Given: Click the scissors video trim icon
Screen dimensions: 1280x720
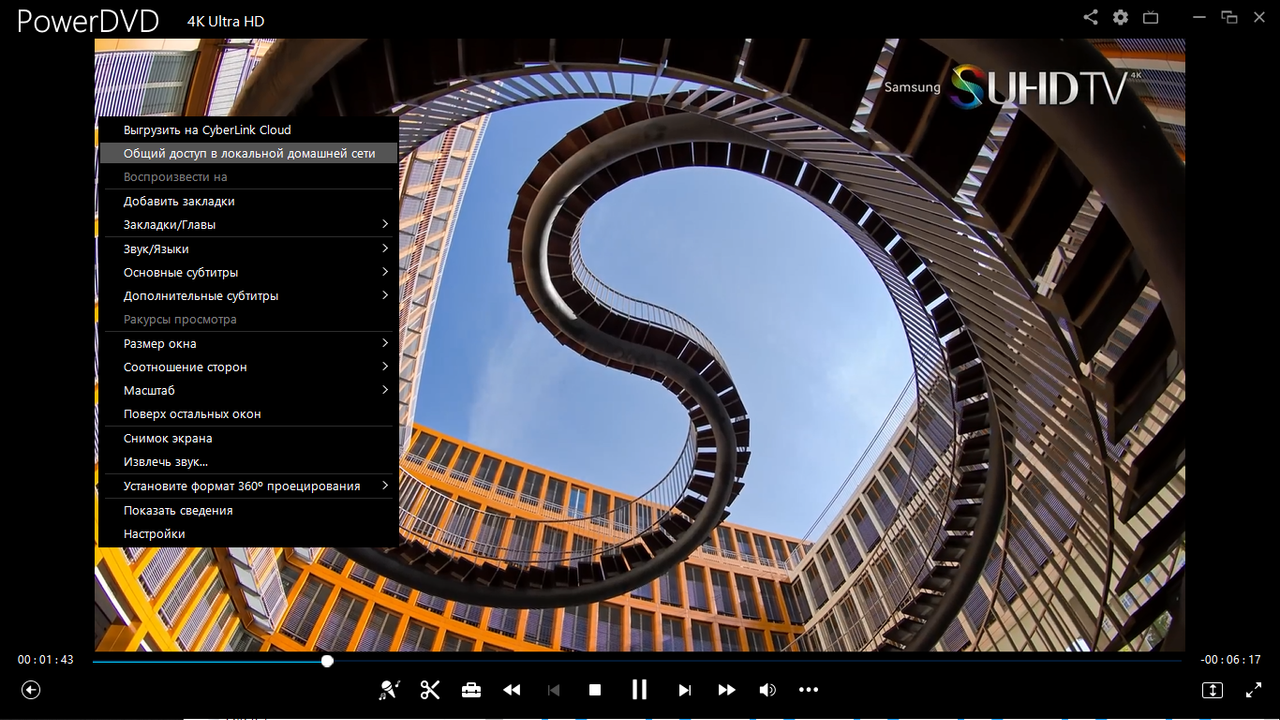Looking at the screenshot, I should coord(430,690).
